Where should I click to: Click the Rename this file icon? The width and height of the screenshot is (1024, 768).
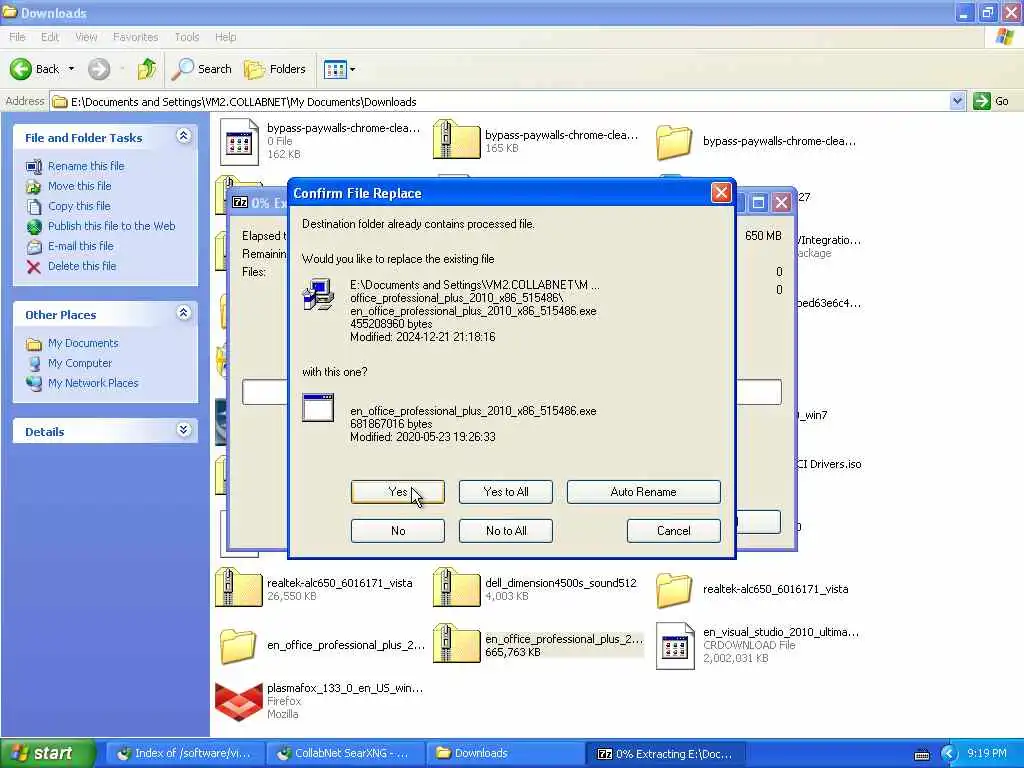coord(34,167)
